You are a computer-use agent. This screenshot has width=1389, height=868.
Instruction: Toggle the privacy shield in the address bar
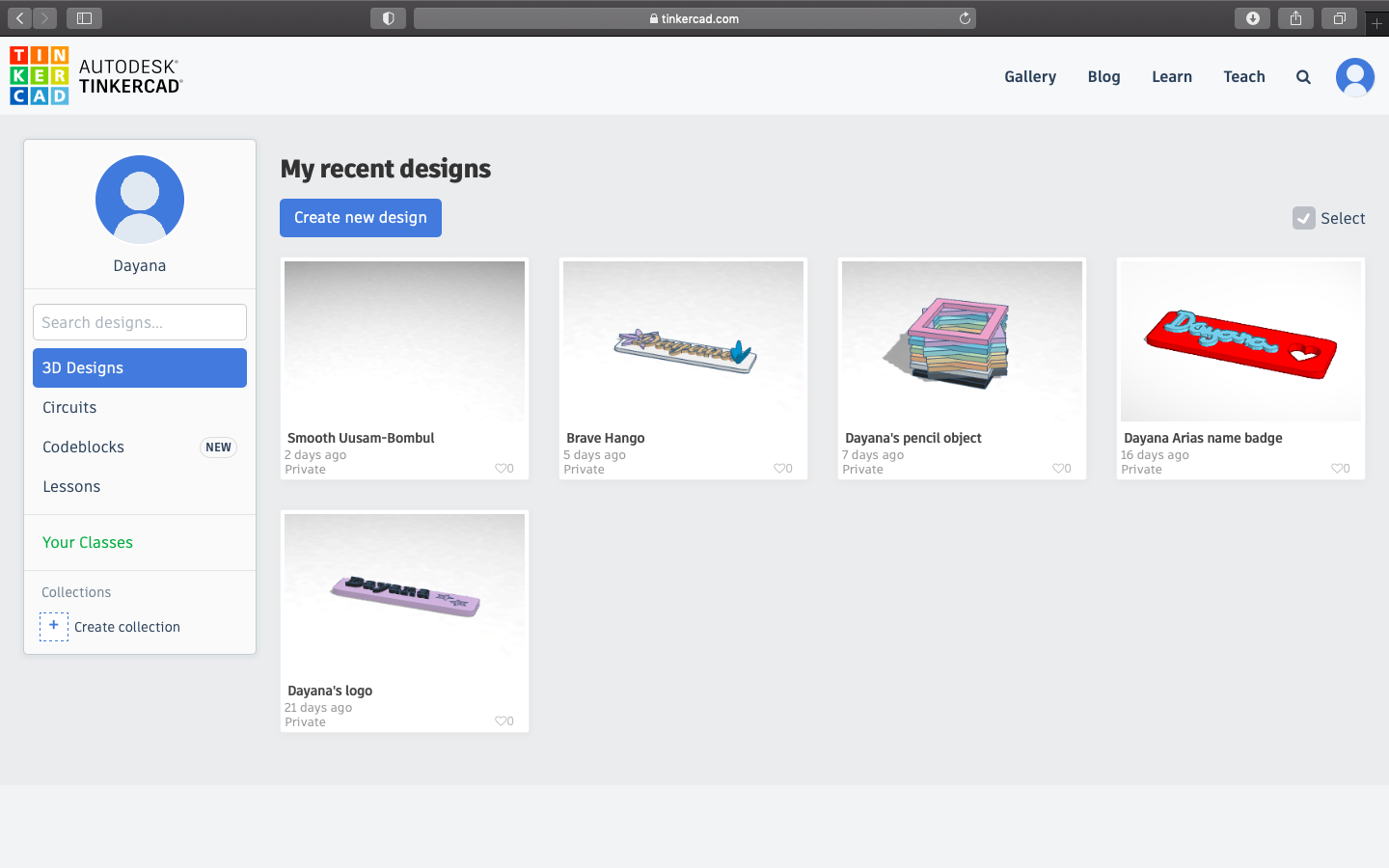click(x=388, y=17)
